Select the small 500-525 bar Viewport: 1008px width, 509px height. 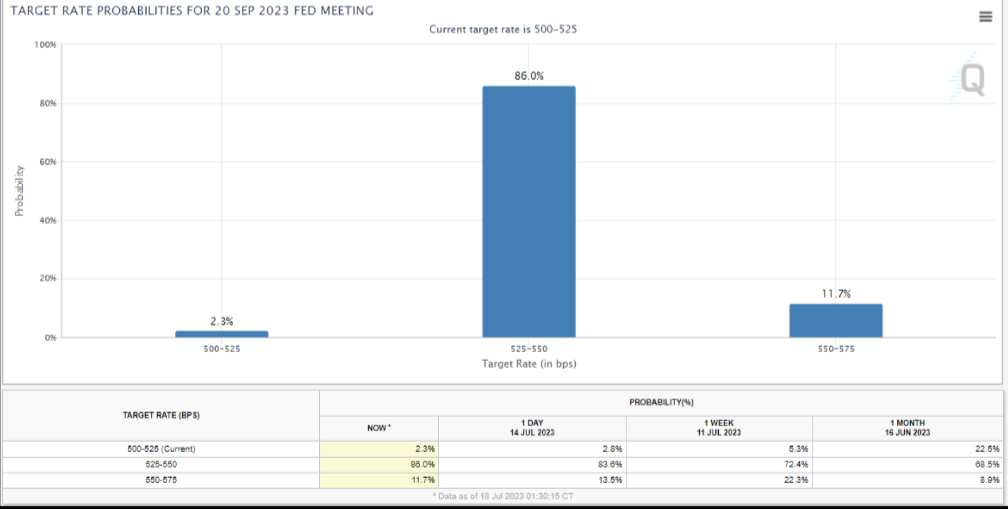pyautogui.click(x=222, y=333)
